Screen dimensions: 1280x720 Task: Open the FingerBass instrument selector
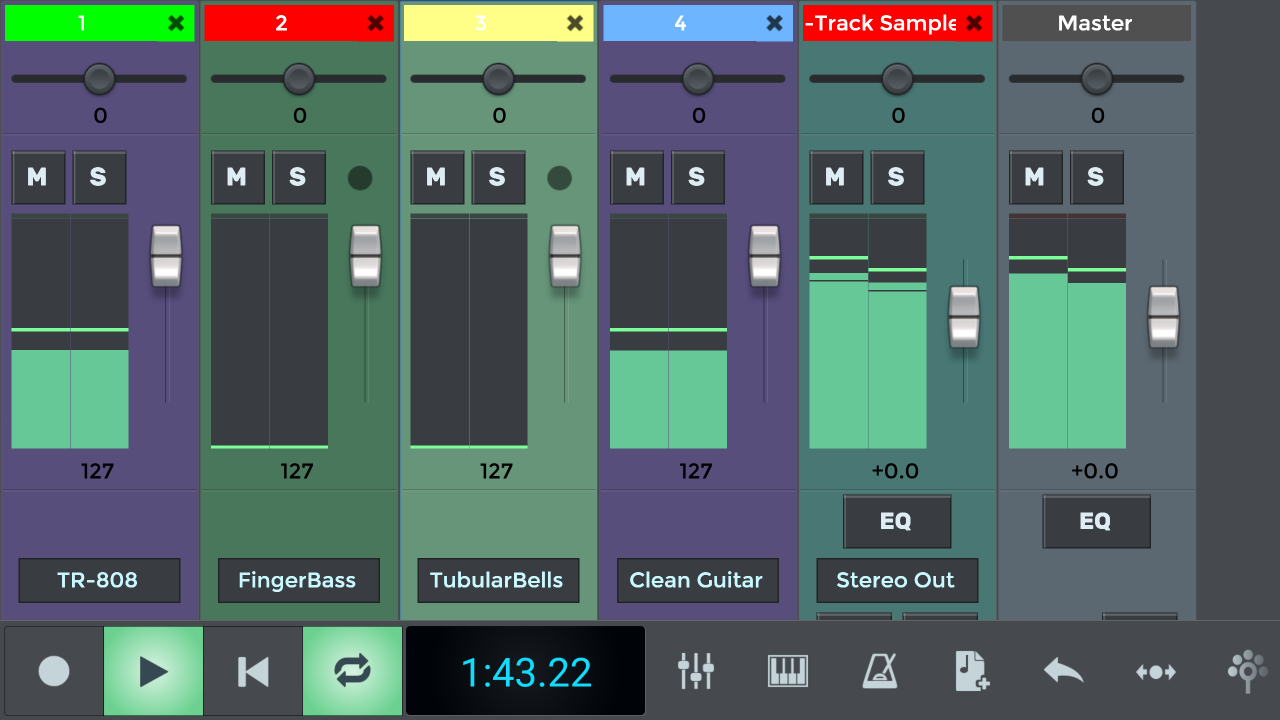click(x=298, y=580)
